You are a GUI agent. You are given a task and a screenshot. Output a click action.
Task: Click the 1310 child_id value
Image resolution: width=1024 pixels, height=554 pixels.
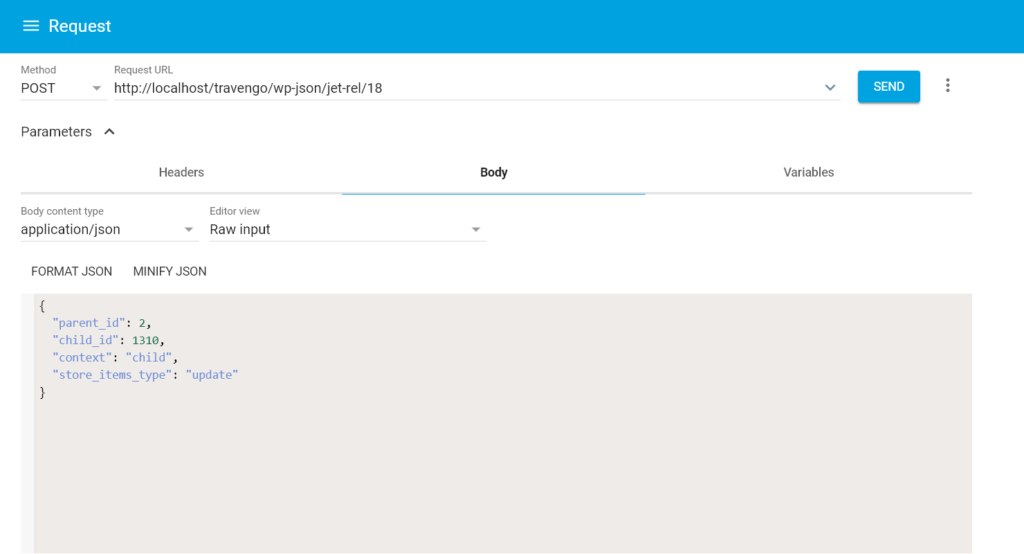(145, 340)
